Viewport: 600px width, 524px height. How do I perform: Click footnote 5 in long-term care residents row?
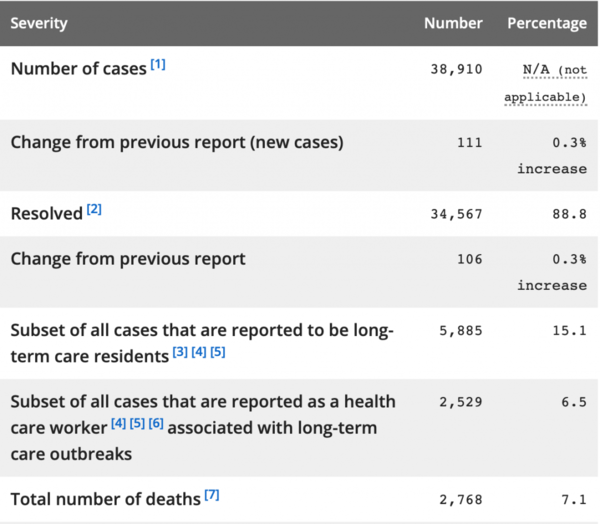tap(218, 353)
